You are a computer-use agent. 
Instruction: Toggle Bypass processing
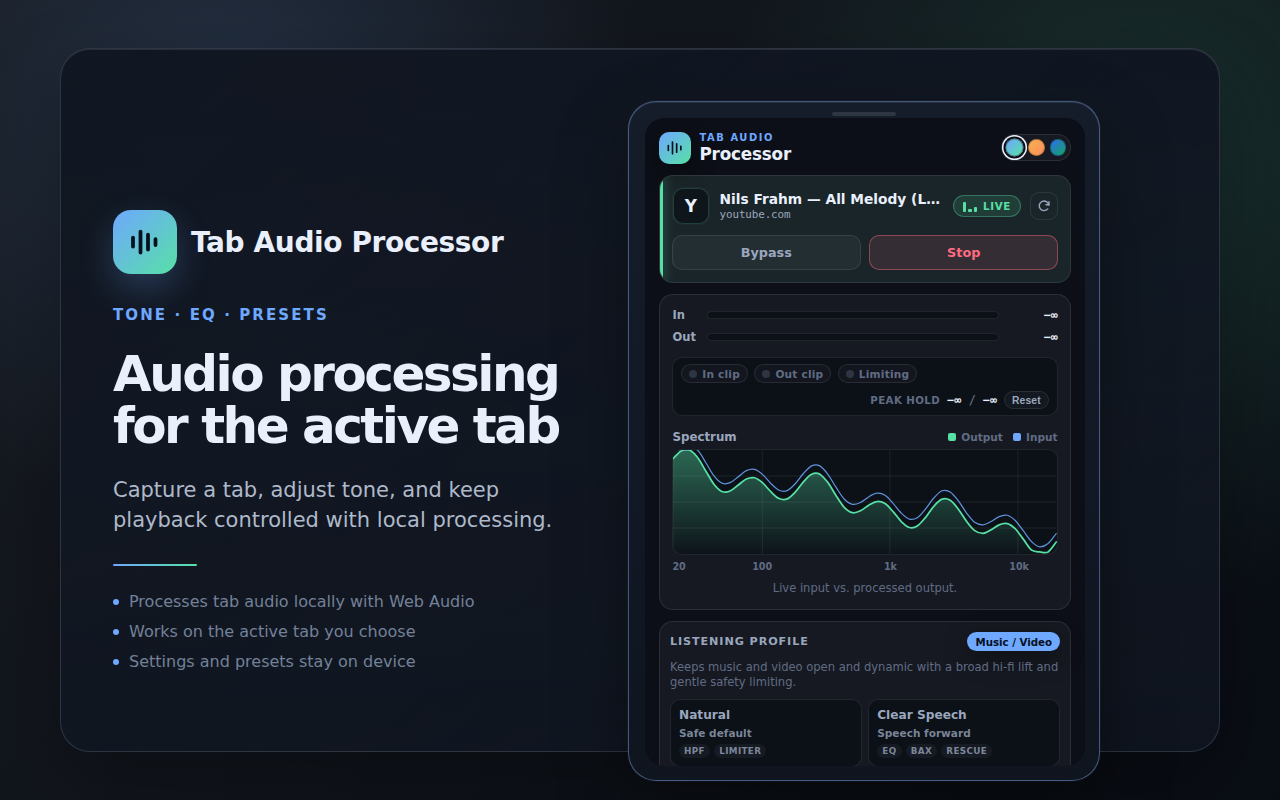766,253
